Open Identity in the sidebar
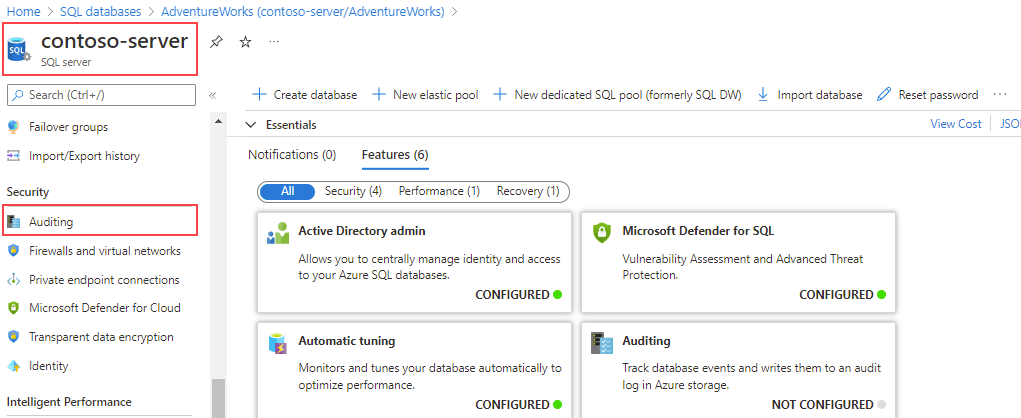This screenshot has width=1021, height=418. 48,366
